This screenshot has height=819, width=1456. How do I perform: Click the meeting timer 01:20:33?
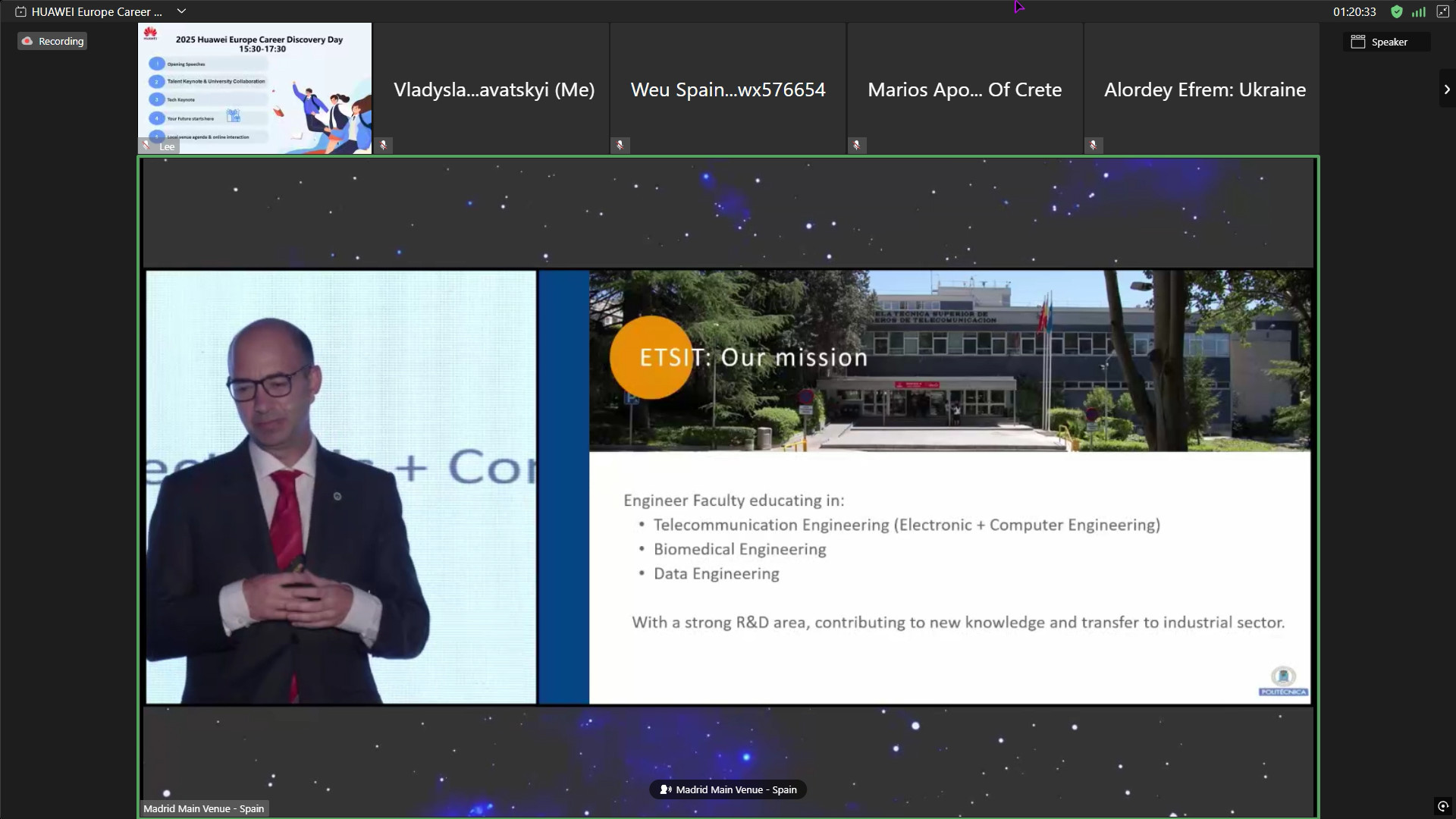point(1354,11)
